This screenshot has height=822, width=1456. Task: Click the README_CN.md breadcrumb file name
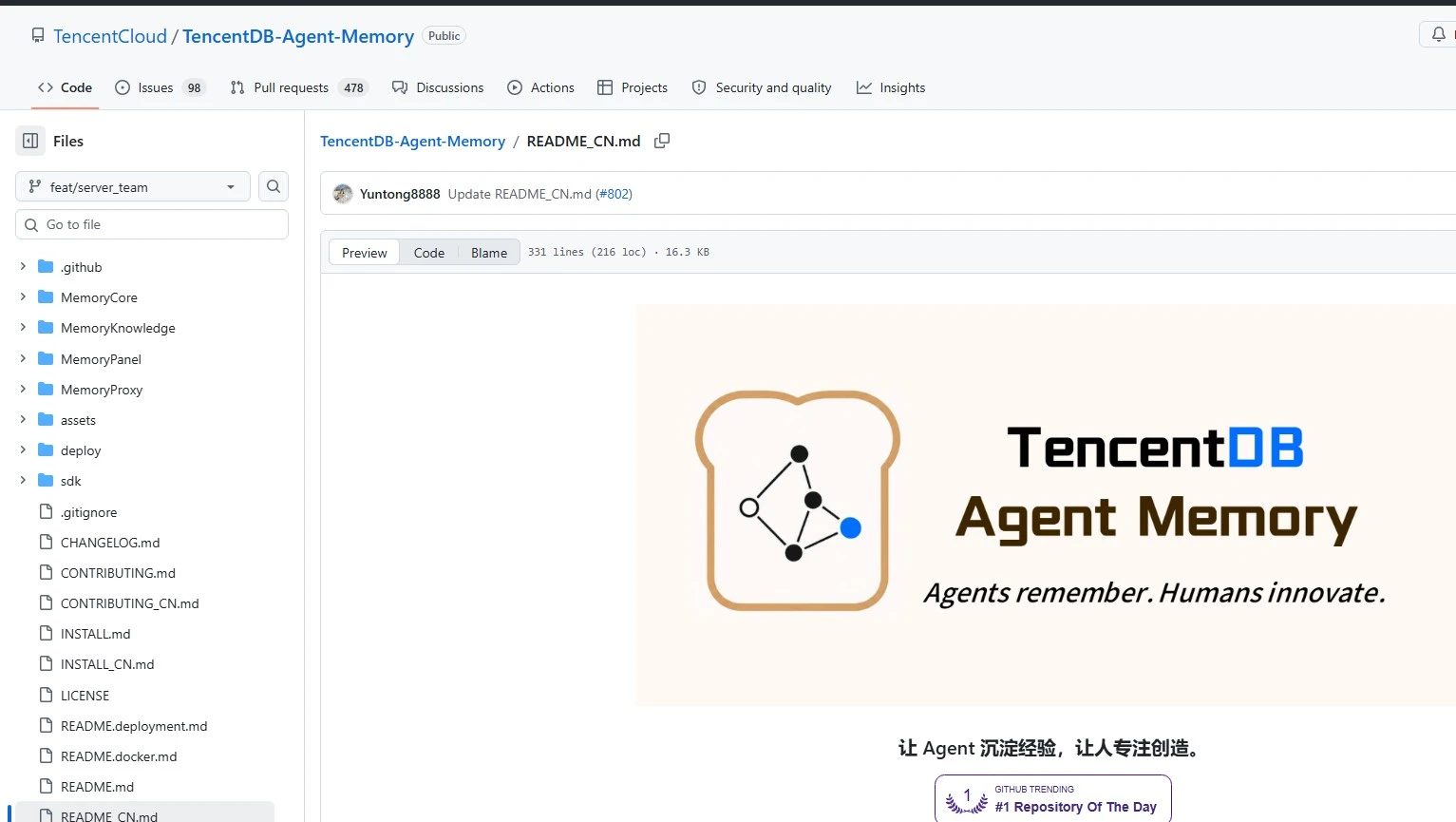click(583, 141)
